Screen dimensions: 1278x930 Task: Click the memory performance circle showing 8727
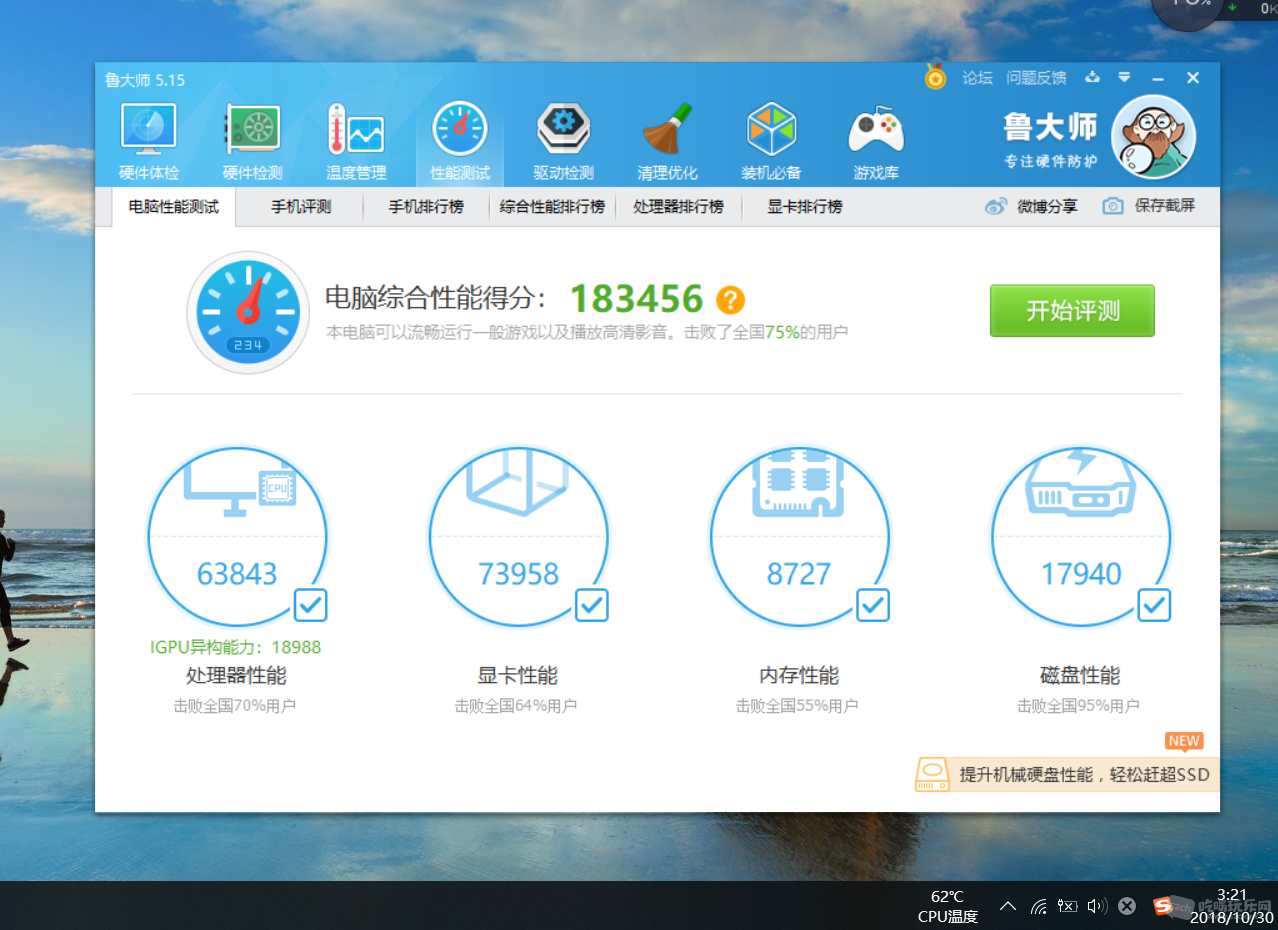[799, 536]
